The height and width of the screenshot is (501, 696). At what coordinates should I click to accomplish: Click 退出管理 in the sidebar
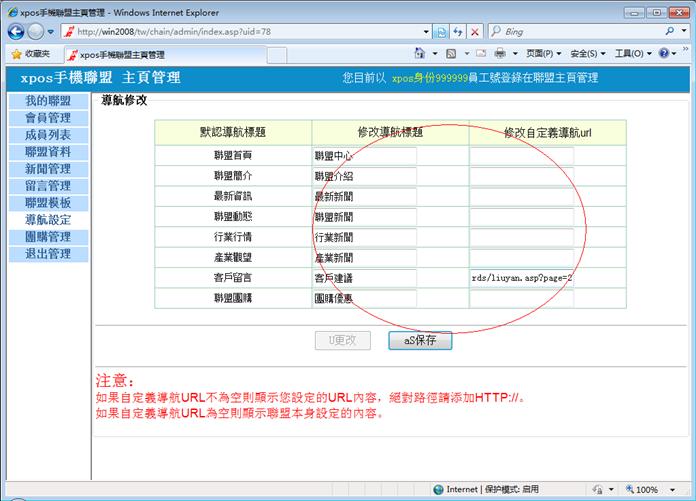pyautogui.click(x=47, y=254)
